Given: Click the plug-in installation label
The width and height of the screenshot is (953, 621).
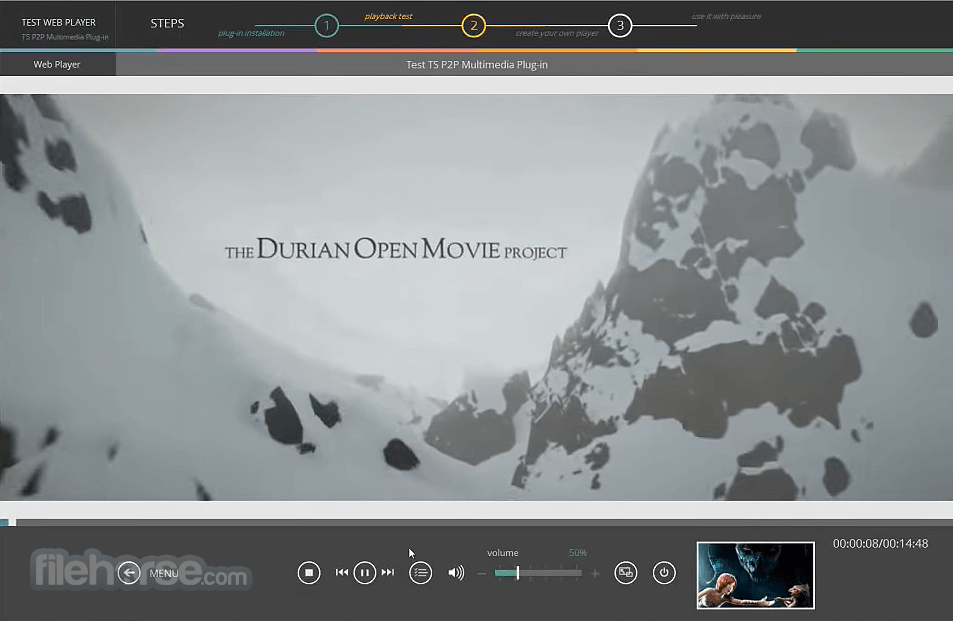Looking at the screenshot, I should point(251,33).
